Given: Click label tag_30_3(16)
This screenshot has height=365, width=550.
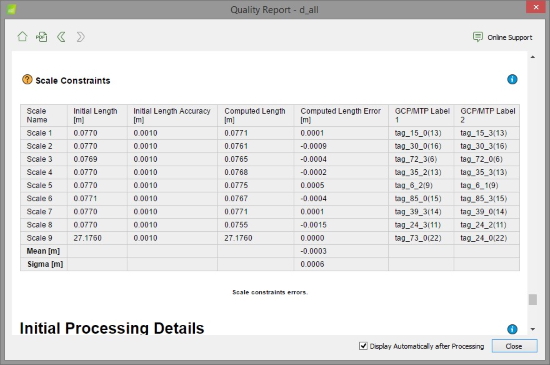Looking at the screenshot, I should tap(484, 146).
